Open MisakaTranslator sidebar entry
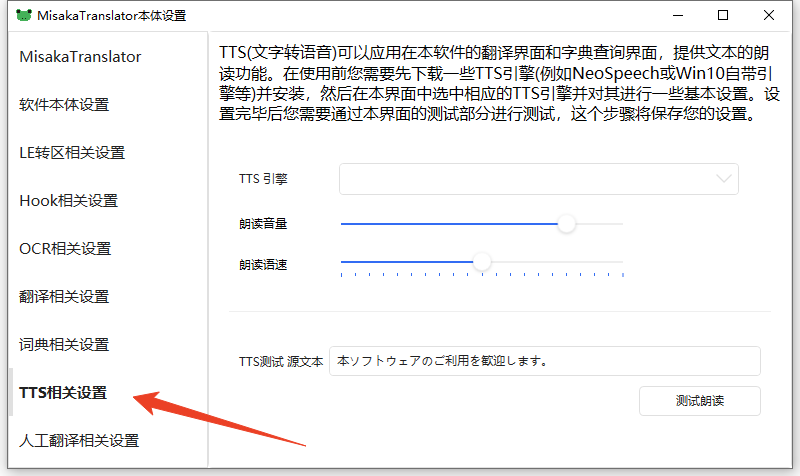The image size is (800, 476). pos(80,57)
